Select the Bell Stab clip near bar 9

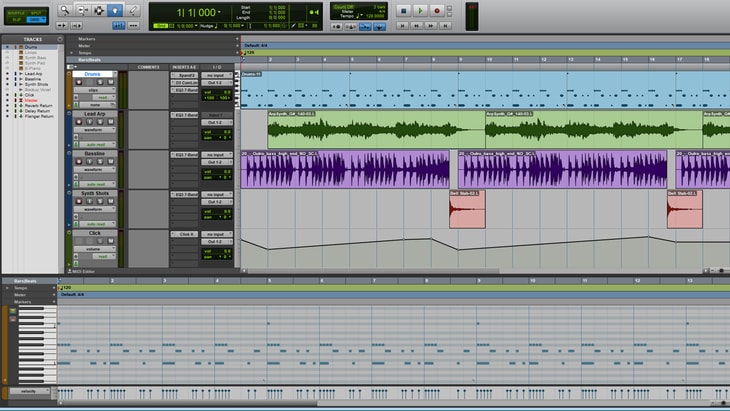coord(467,209)
